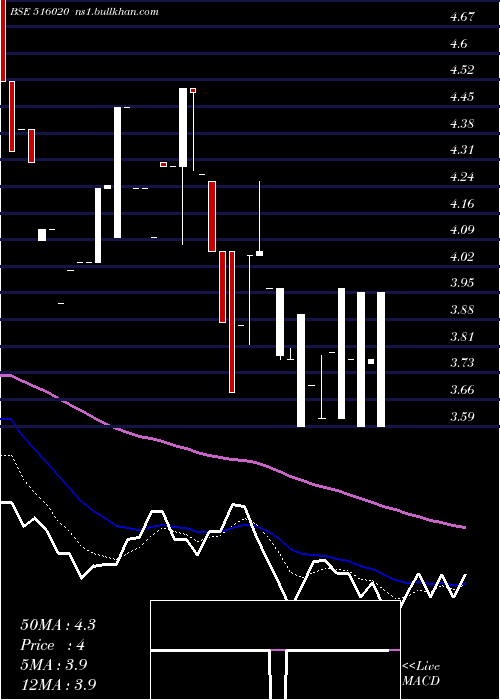Click the MACD histogram box
This screenshot has height=700, width=500.
coord(275,650)
